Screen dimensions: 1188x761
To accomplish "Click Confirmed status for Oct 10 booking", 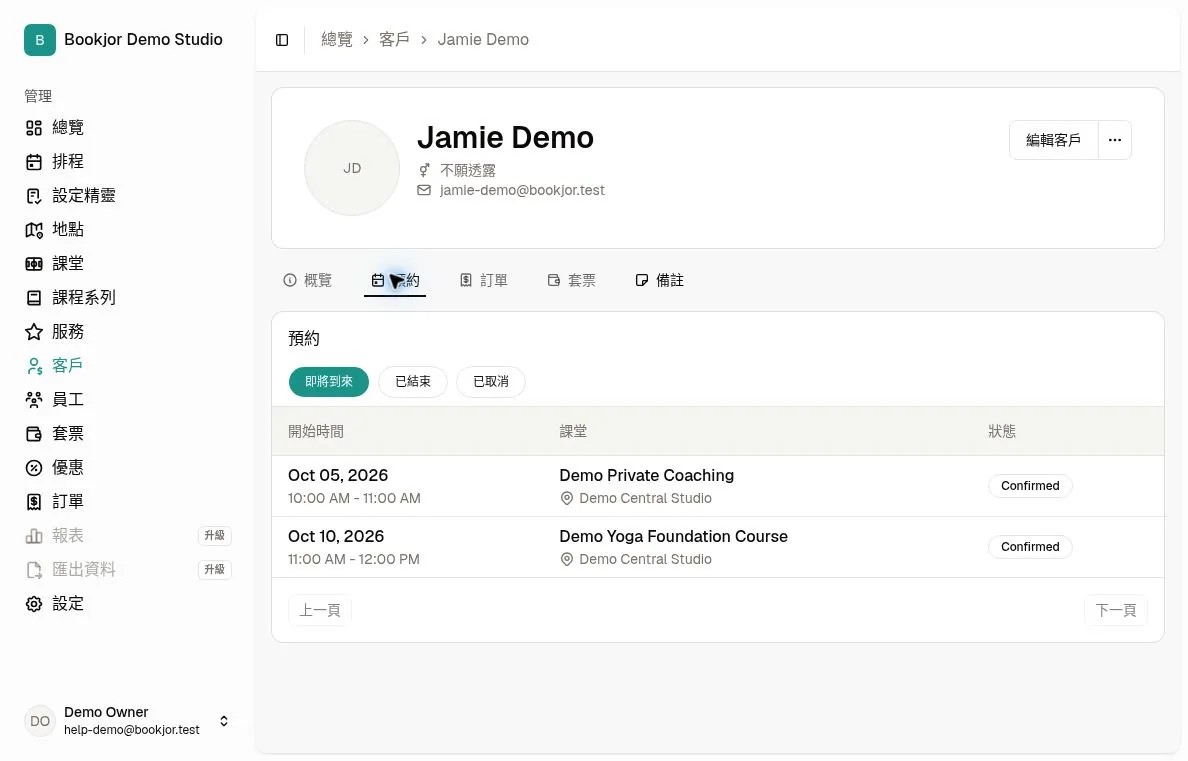I will pyautogui.click(x=1030, y=547).
